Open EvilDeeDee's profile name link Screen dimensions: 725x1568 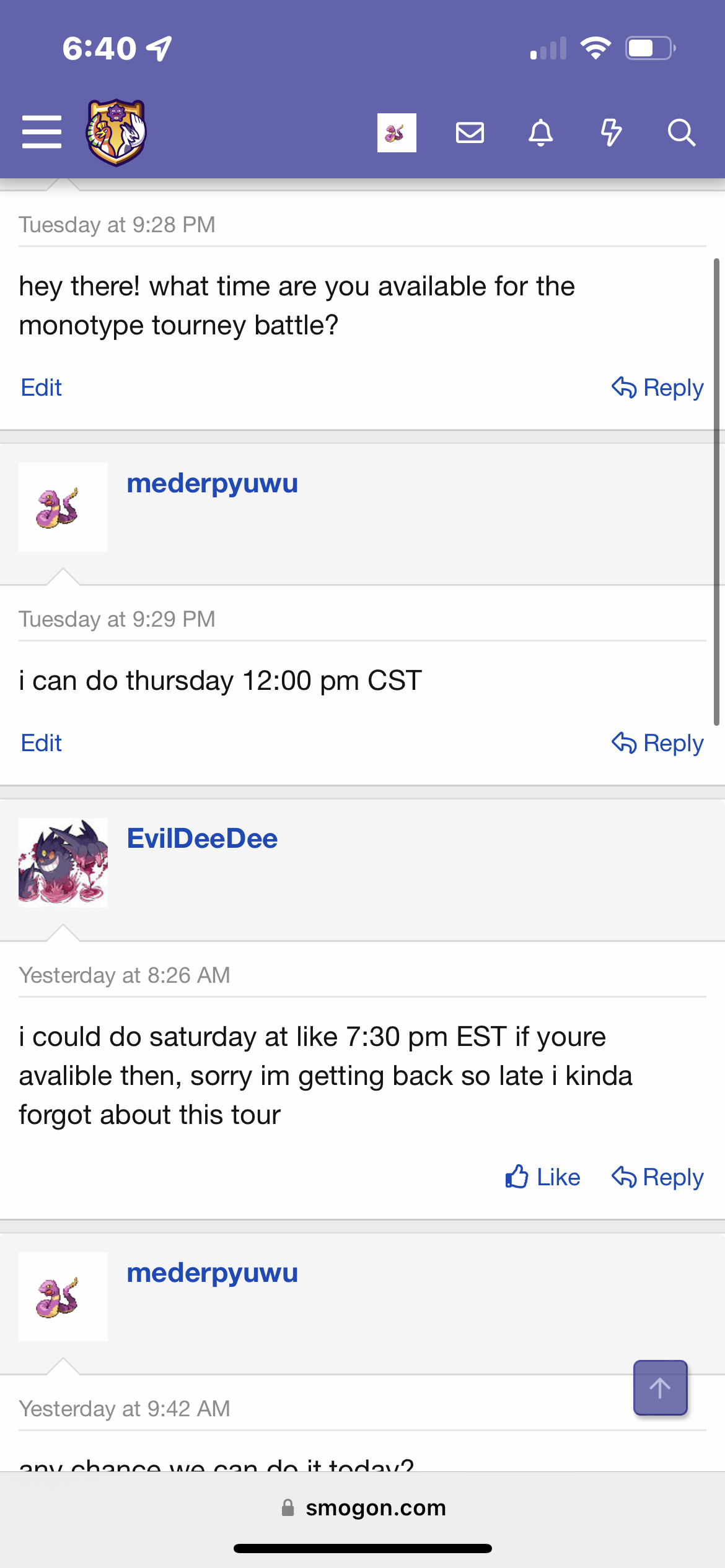coord(202,838)
